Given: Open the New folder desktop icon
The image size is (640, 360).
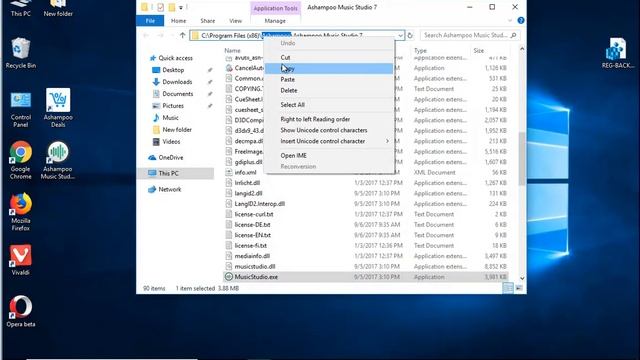Looking at the screenshot, I should tap(58, 8).
